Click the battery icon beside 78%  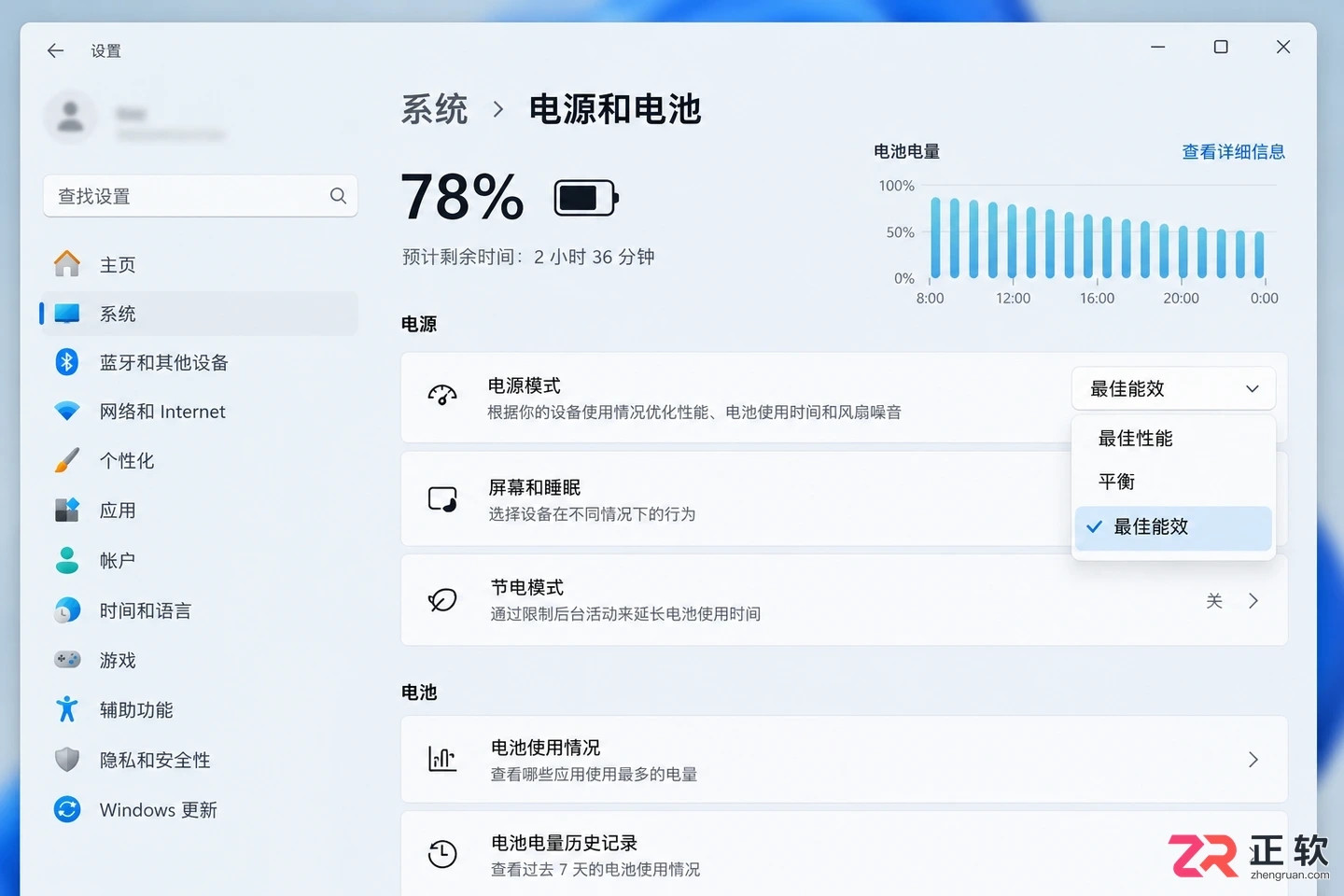586,198
